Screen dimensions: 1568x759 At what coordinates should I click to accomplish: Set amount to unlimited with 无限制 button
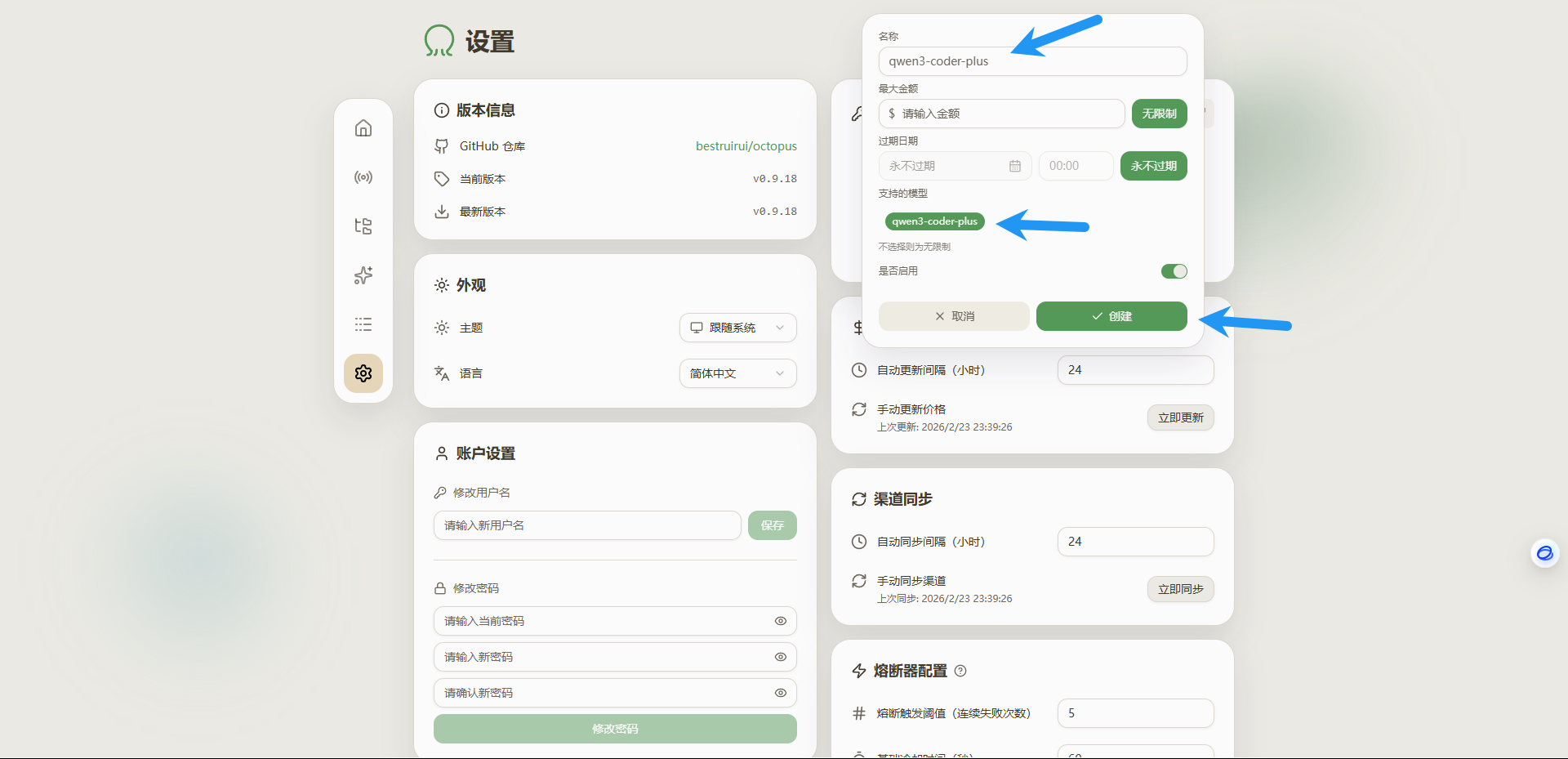point(1159,114)
